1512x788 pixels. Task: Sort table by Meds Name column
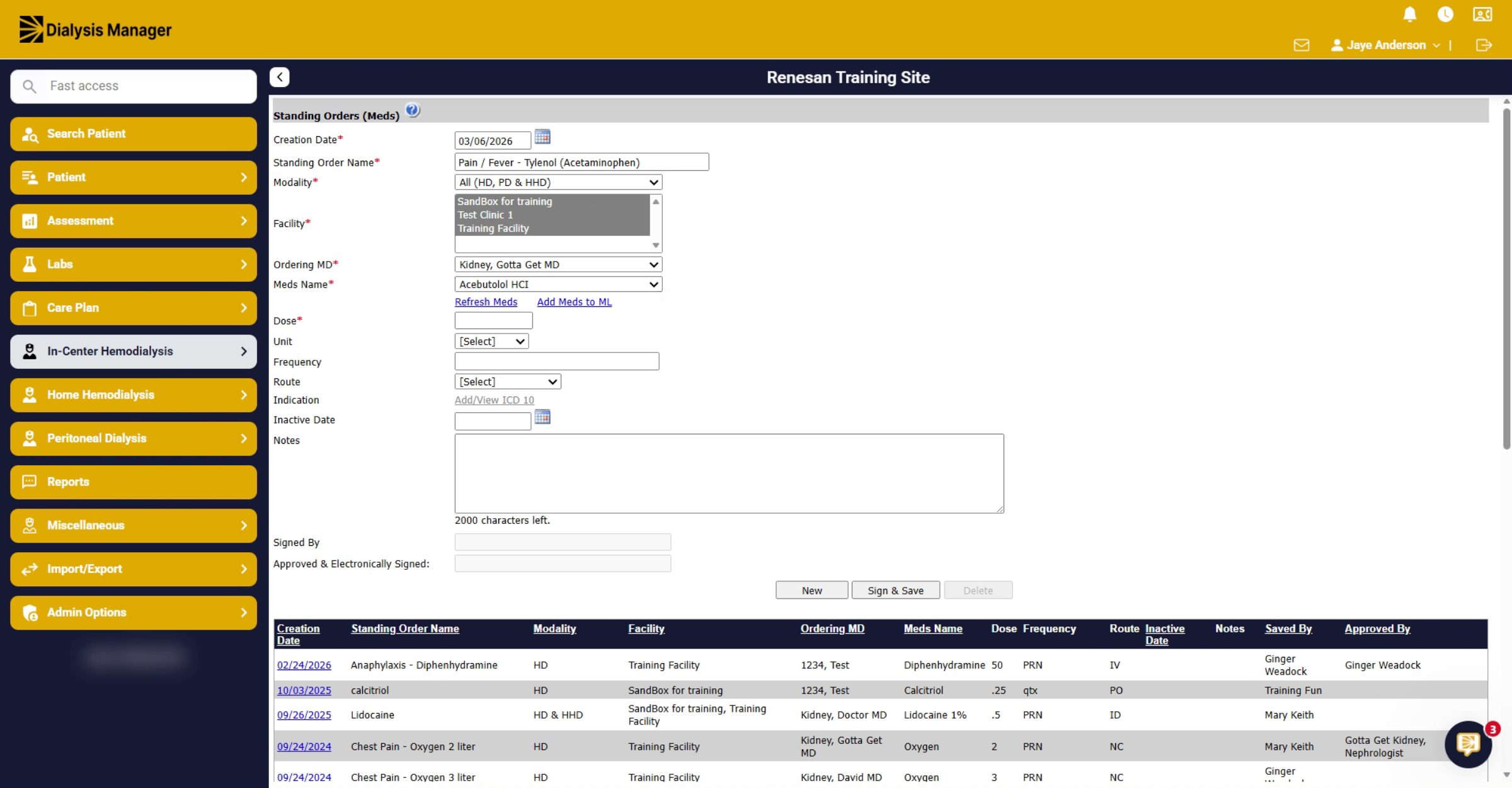click(x=933, y=629)
